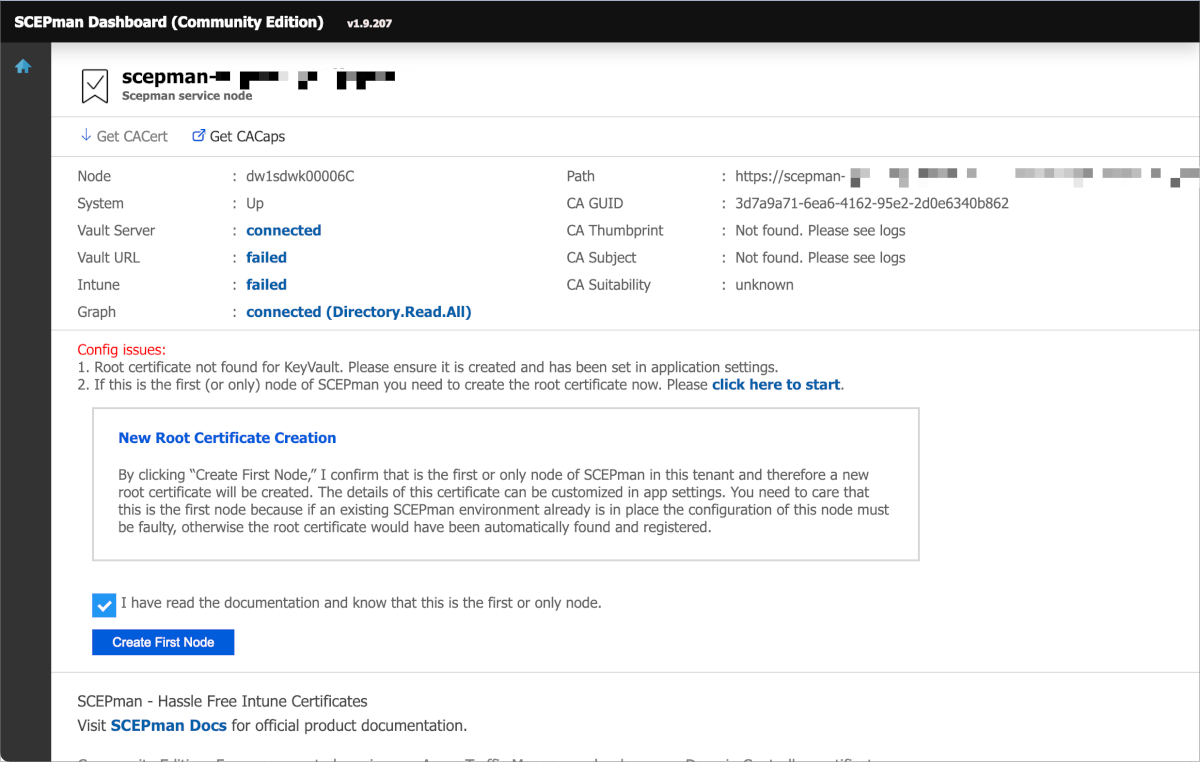Click the Path URL value
The image size is (1200, 762).
coord(966,176)
